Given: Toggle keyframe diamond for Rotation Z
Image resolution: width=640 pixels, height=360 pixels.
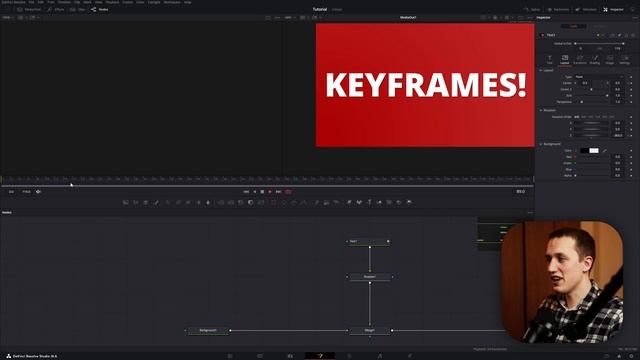Looking at the screenshot, I should click(631, 135).
